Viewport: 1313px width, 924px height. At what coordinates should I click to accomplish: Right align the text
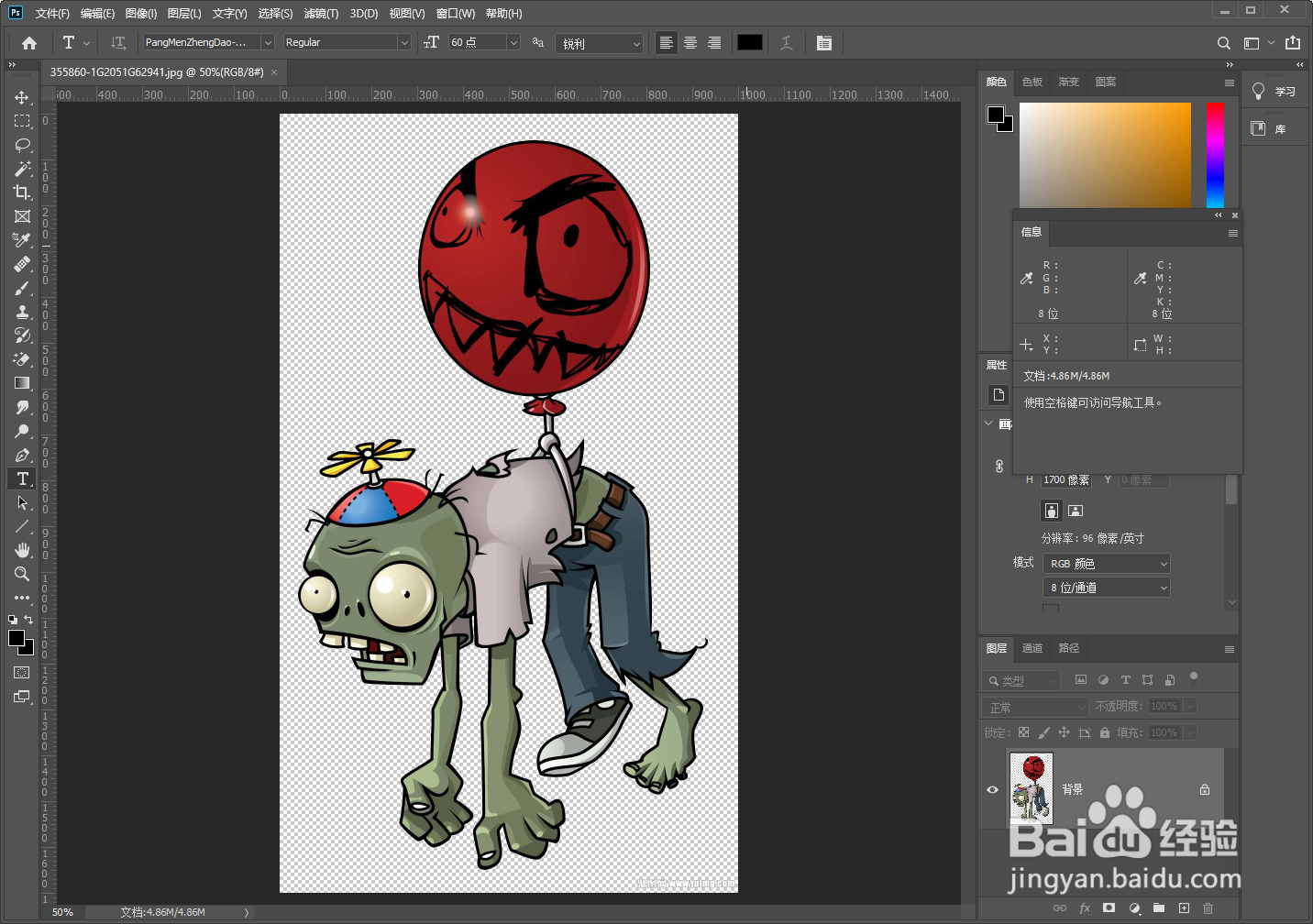[714, 43]
